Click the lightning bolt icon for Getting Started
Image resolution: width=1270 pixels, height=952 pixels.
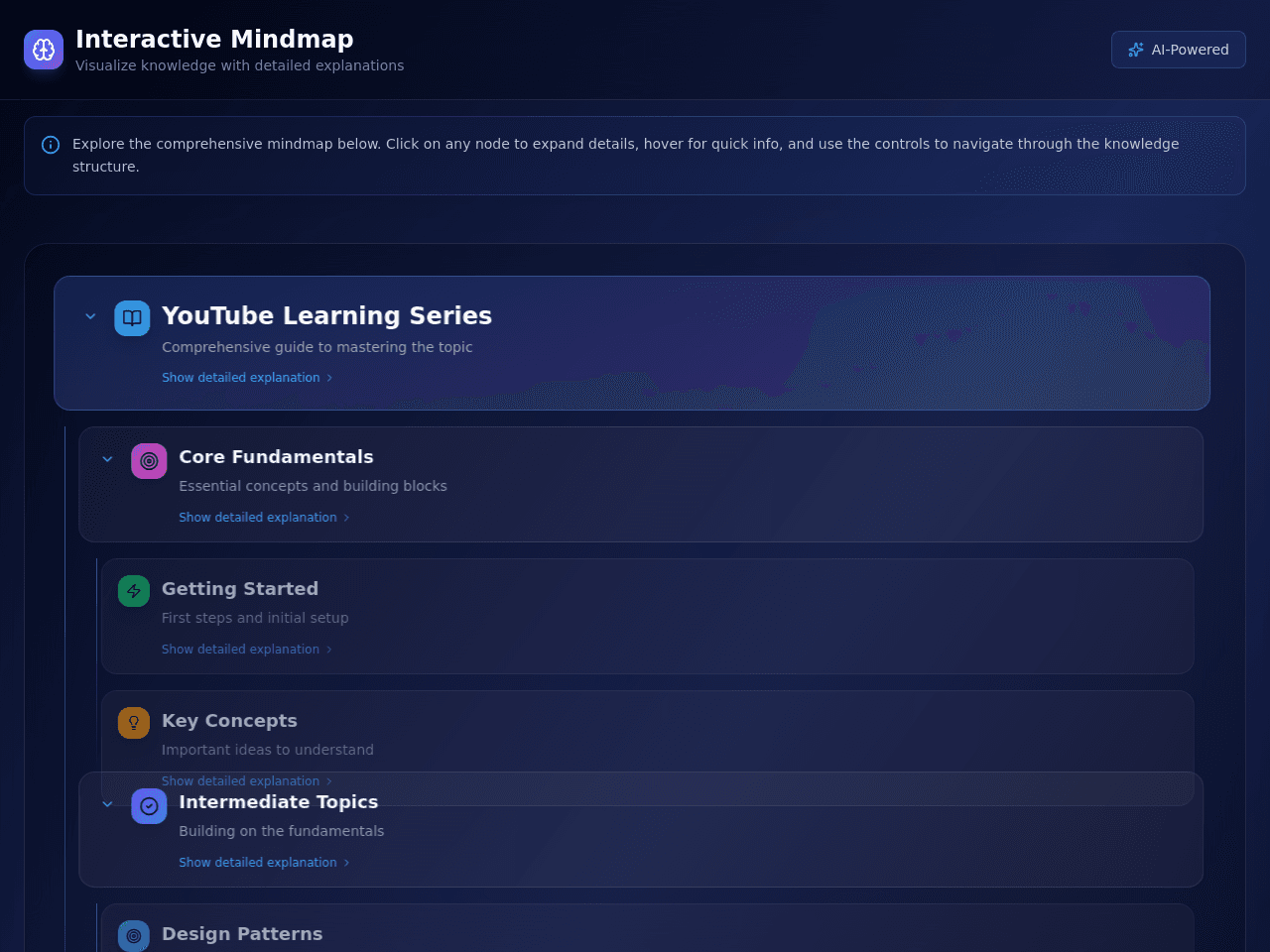(x=134, y=591)
